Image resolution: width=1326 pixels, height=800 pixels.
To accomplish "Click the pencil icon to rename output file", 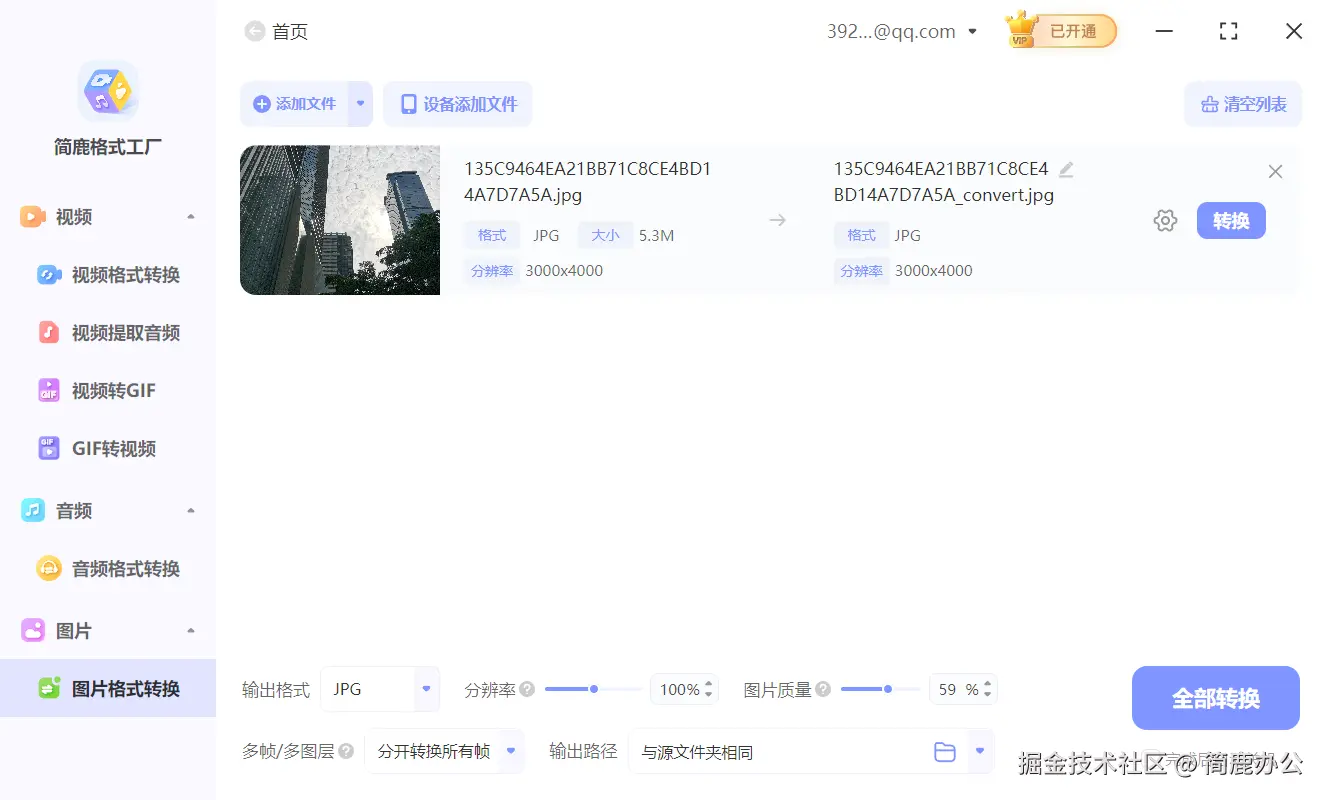I will point(1066,170).
